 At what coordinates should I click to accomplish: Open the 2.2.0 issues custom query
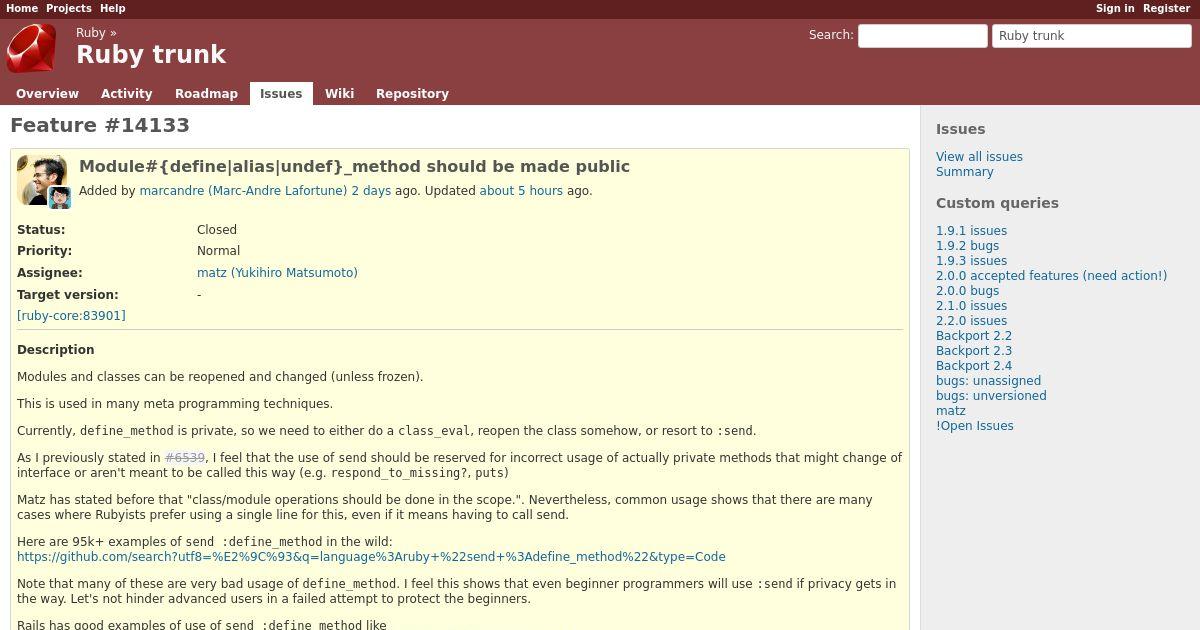point(971,320)
